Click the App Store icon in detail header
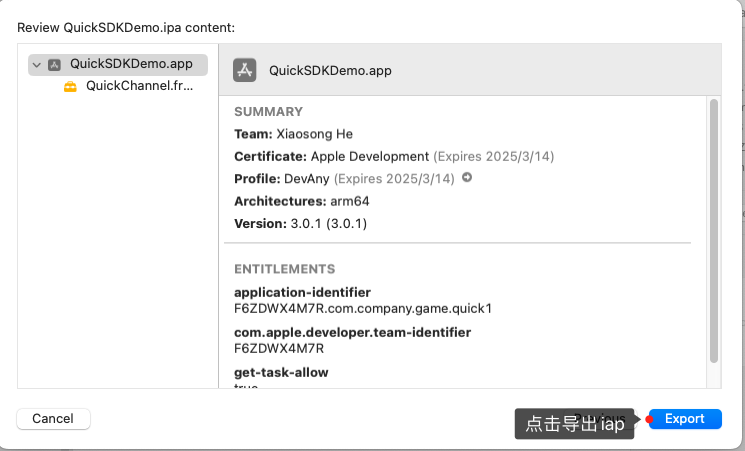The height and width of the screenshot is (451, 745). coord(245,70)
